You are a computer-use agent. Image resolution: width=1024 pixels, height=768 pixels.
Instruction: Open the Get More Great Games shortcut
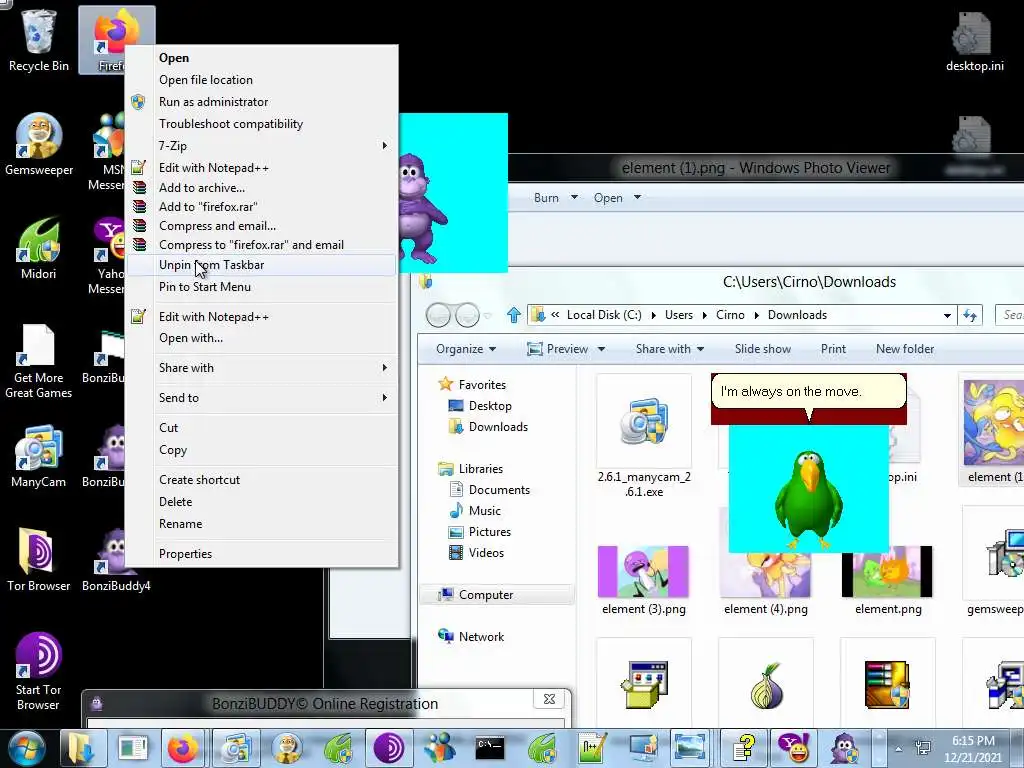click(39, 360)
